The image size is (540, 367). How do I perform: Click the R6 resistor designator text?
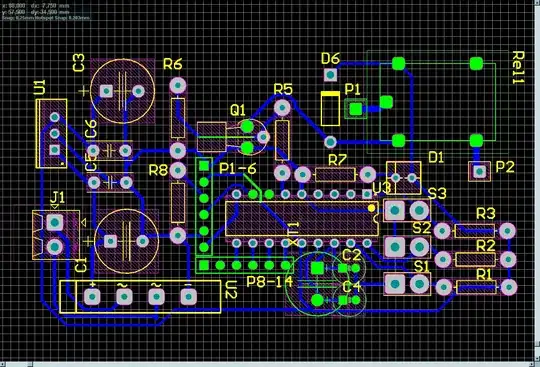pos(173,64)
